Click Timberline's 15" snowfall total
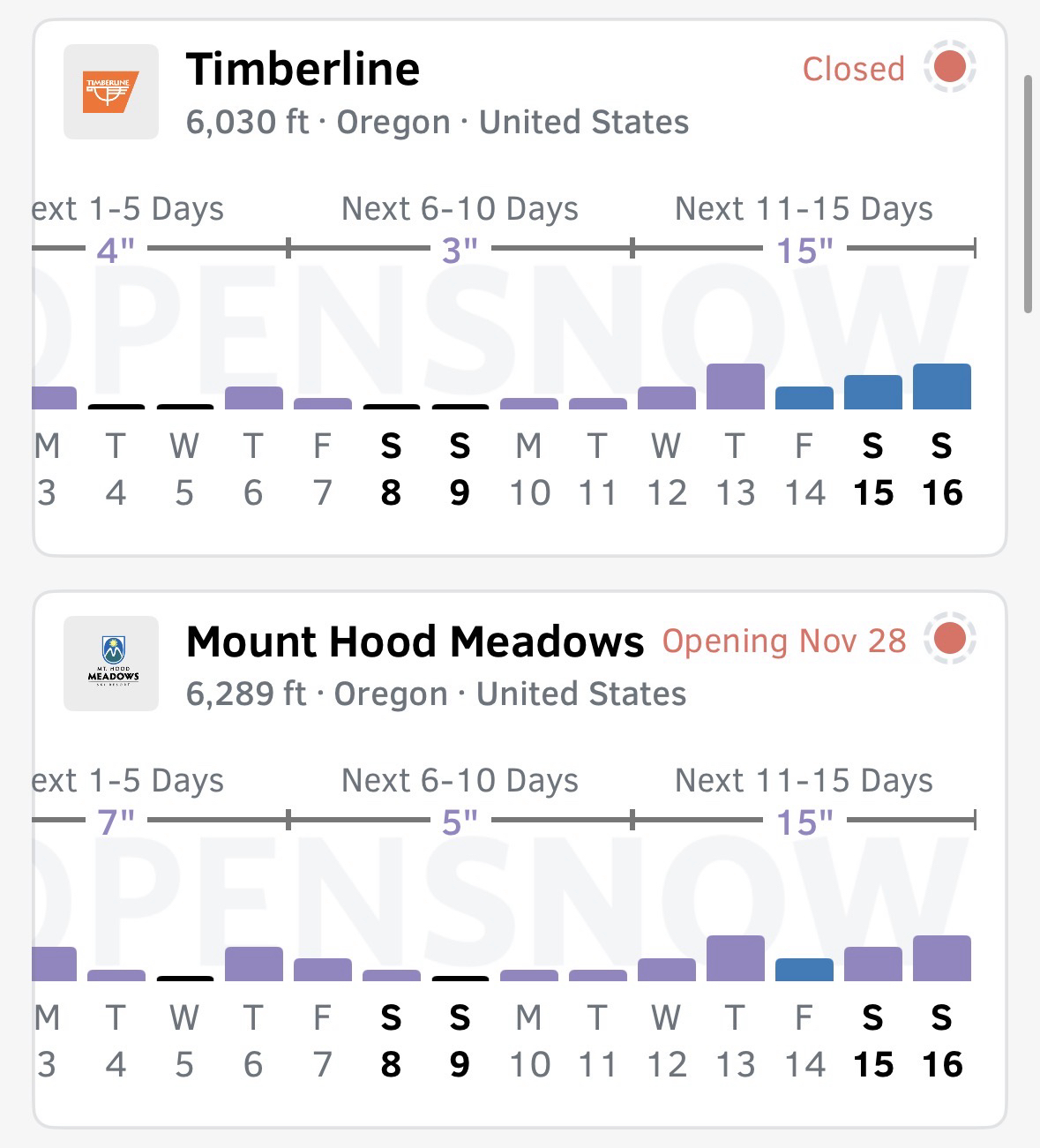The height and width of the screenshot is (1148, 1040). (x=804, y=251)
